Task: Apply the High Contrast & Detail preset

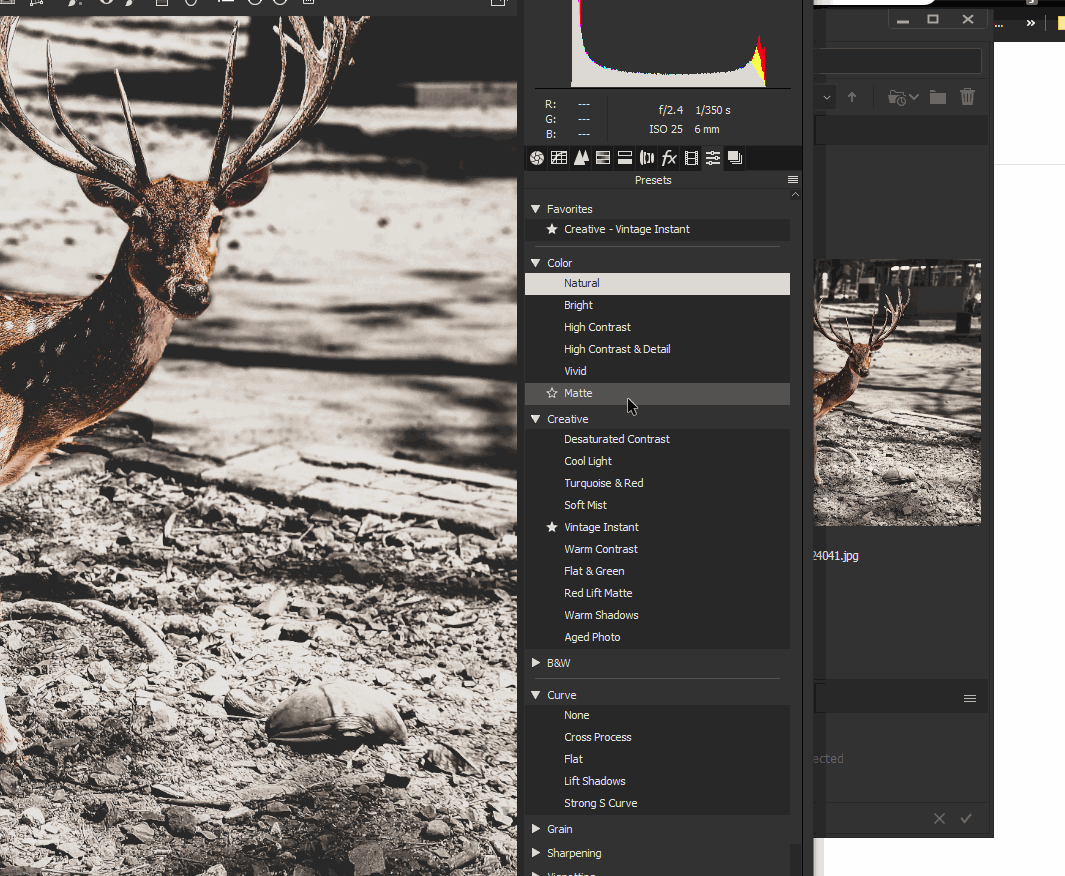Action: 657,349
